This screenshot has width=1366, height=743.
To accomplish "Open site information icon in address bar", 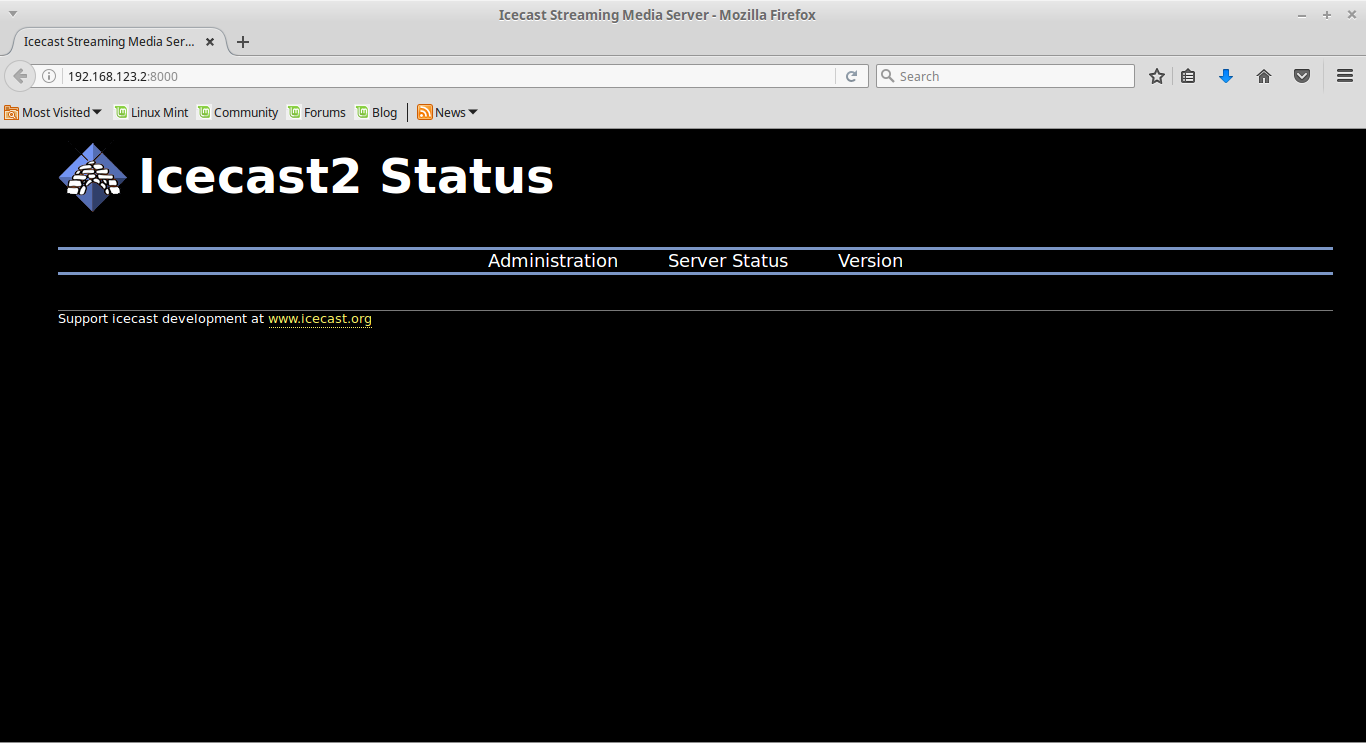I will point(49,76).
